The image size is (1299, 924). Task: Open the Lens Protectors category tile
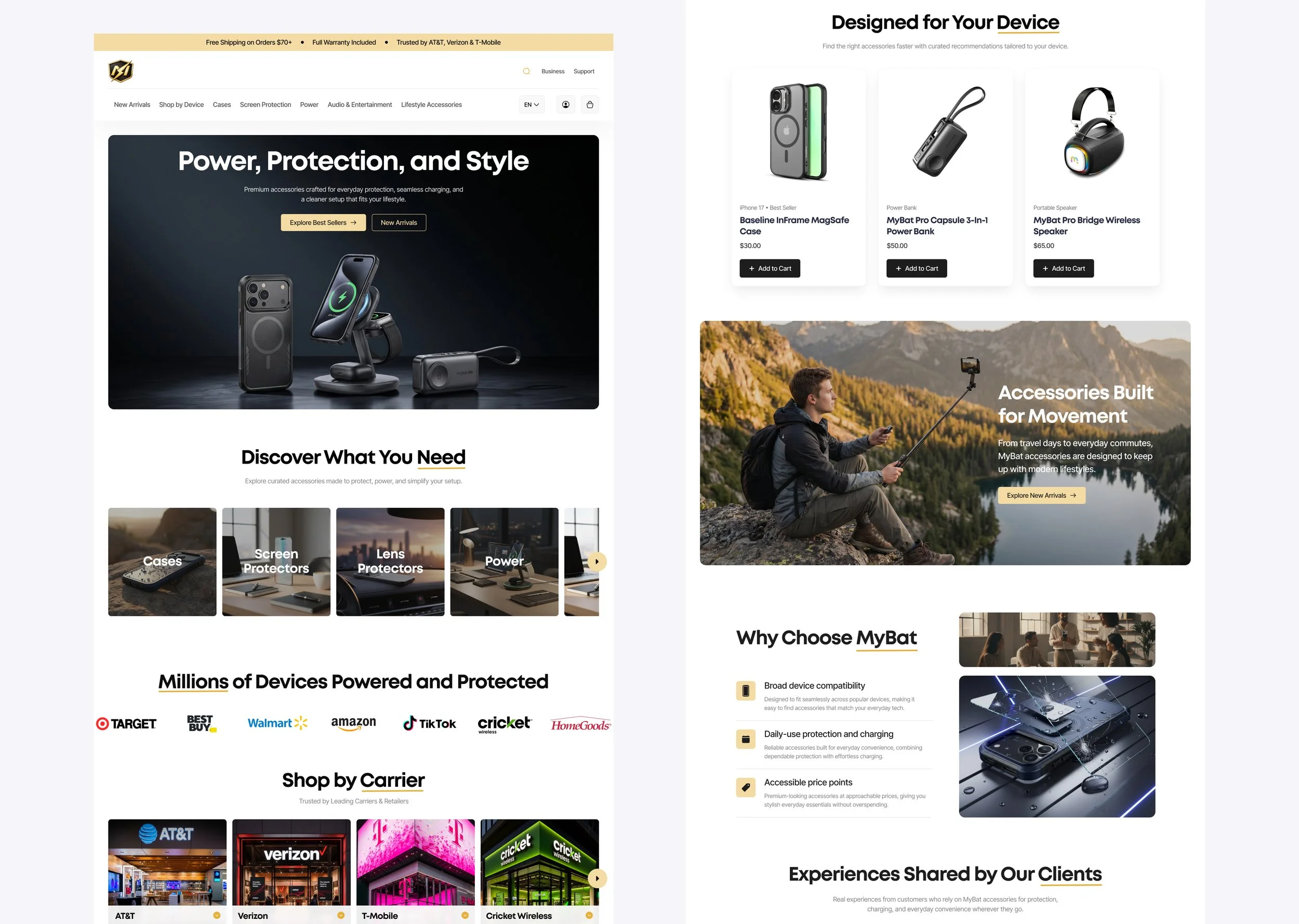click(x=390, y=562)
